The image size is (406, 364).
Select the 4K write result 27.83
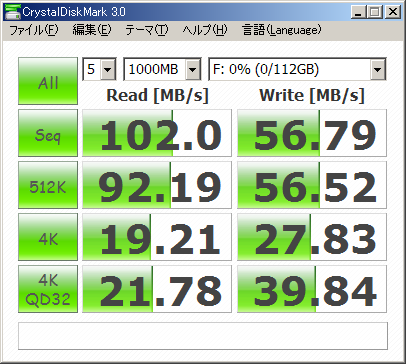[312, 237]
